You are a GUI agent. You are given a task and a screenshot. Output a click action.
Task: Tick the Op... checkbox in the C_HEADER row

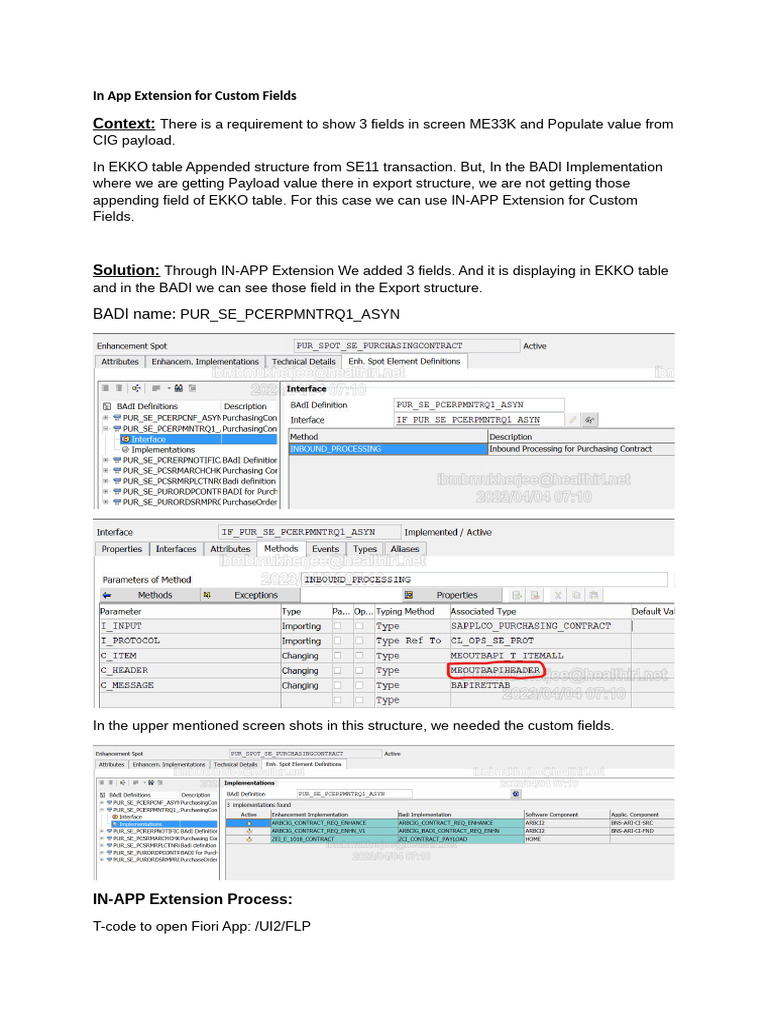click(x=359, y=670)
